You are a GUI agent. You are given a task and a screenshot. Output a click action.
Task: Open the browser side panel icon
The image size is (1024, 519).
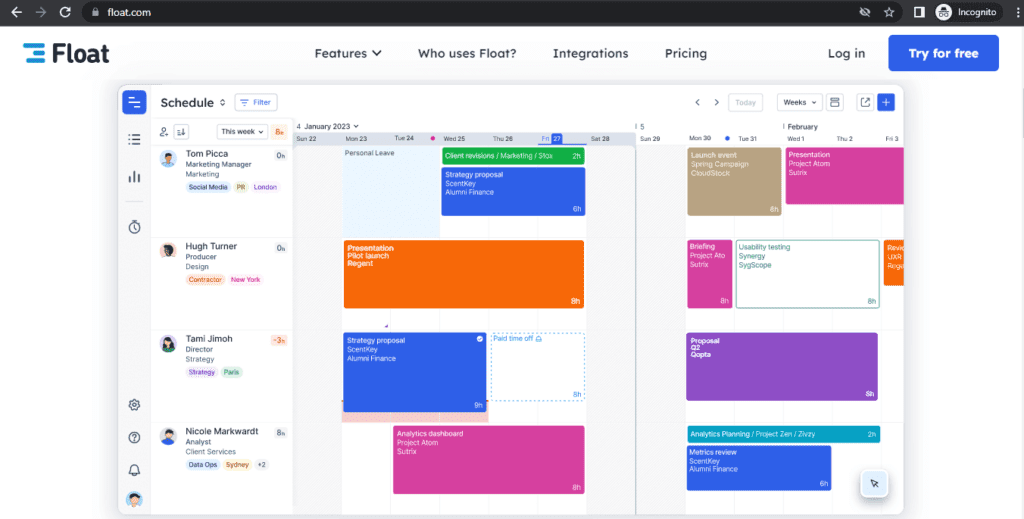pos(919,12)
